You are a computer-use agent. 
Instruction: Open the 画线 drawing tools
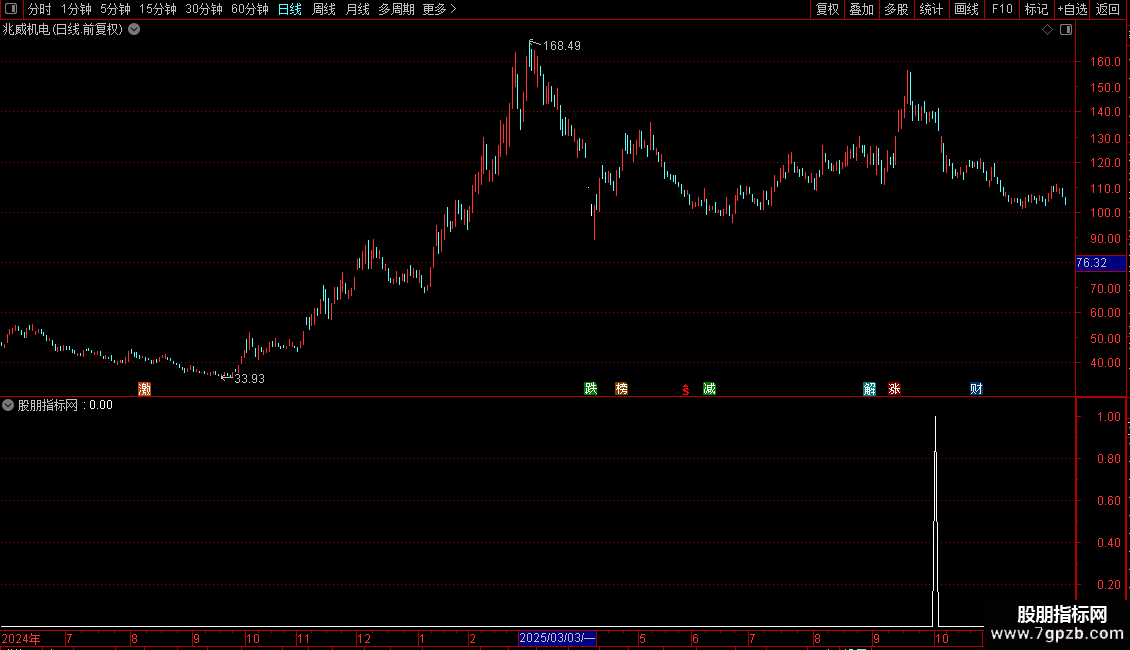tap(966, 9)
